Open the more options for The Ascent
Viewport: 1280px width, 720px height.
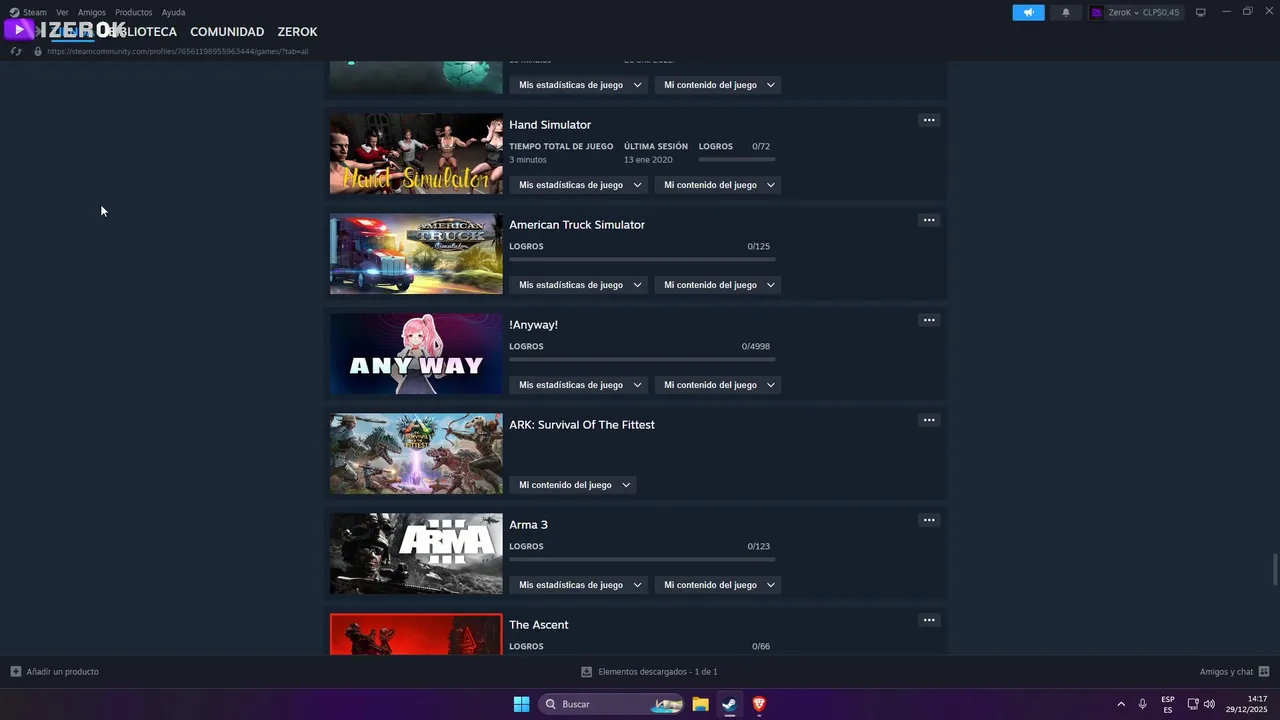[x=929, y=620]
